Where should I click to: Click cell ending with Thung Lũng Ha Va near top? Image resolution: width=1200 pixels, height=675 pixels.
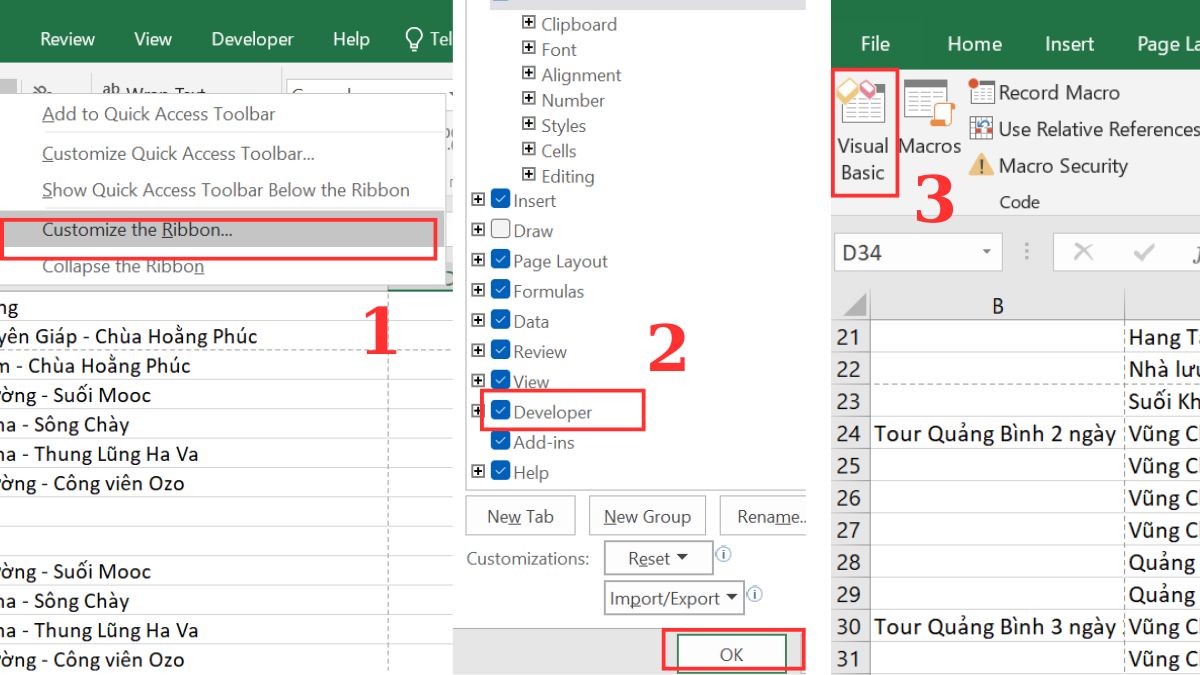[x=194, y=454]
